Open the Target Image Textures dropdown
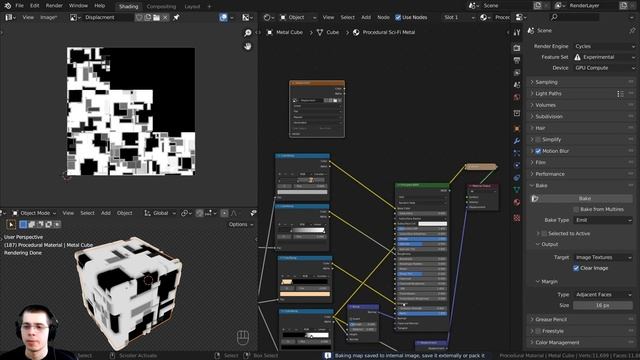The width and height of the screenshot is (640, 360). coord(603,258)
